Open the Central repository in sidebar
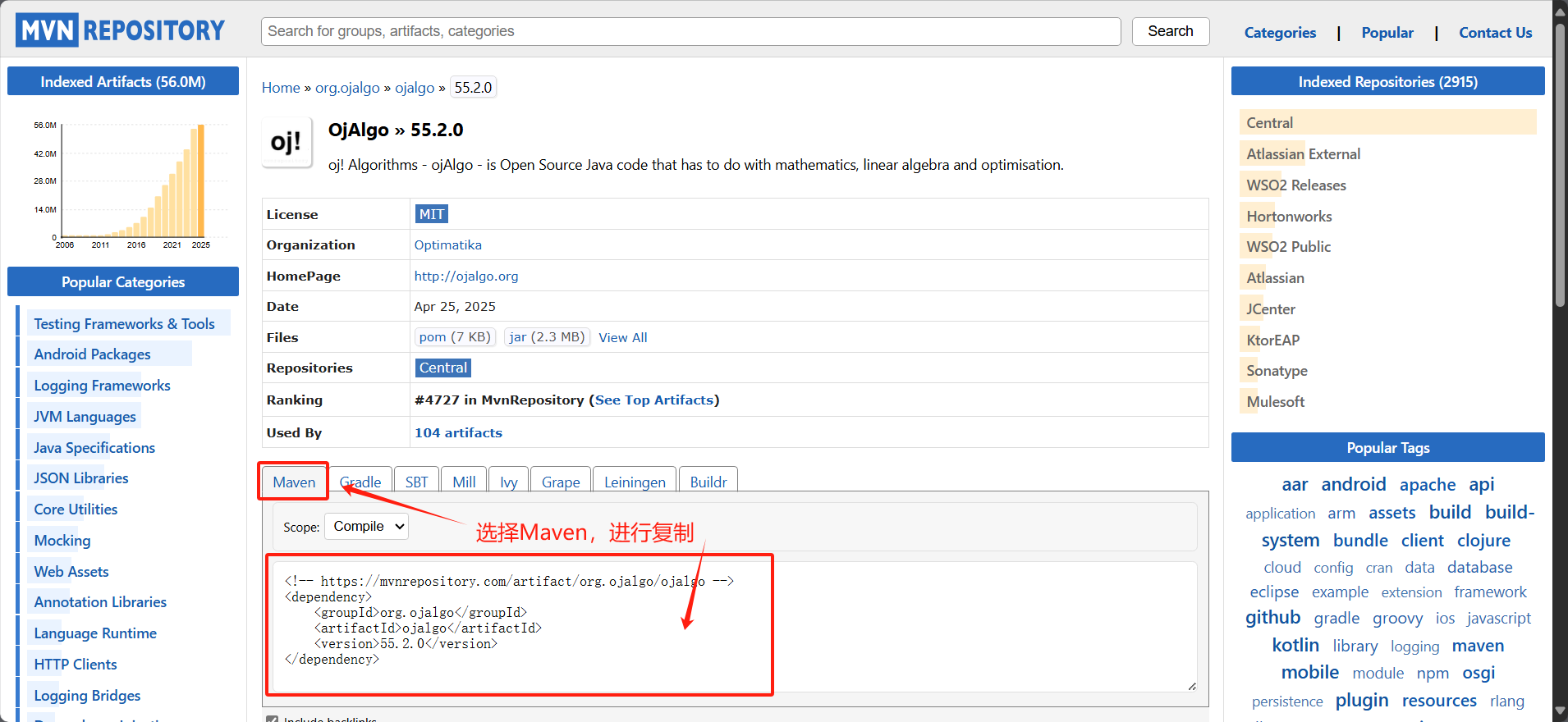Viewport: 1568px width, 722px height. [1269, 123]
